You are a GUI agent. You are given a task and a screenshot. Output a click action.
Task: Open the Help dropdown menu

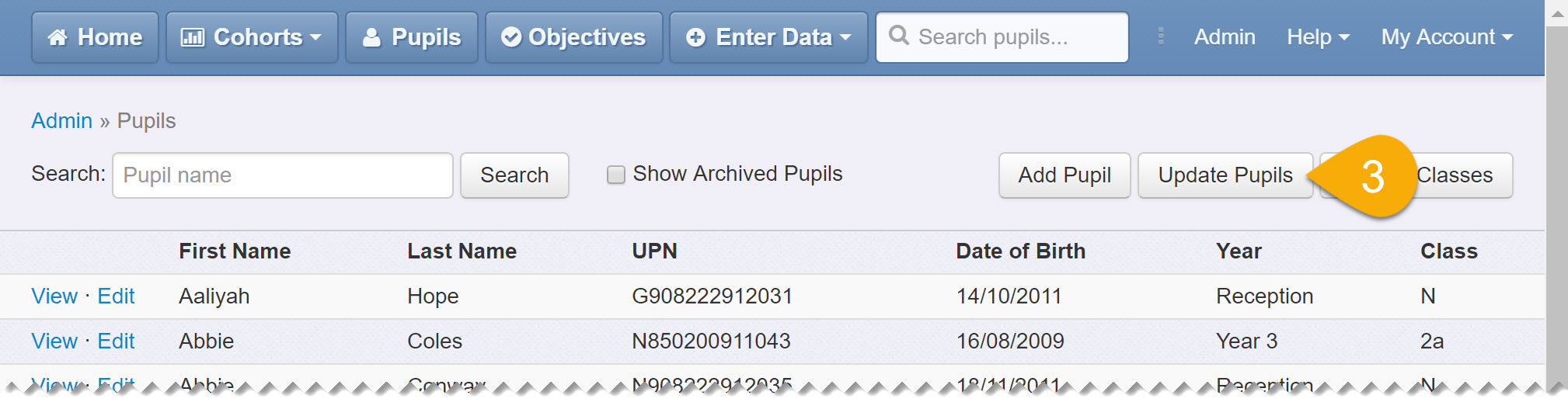1318,36
